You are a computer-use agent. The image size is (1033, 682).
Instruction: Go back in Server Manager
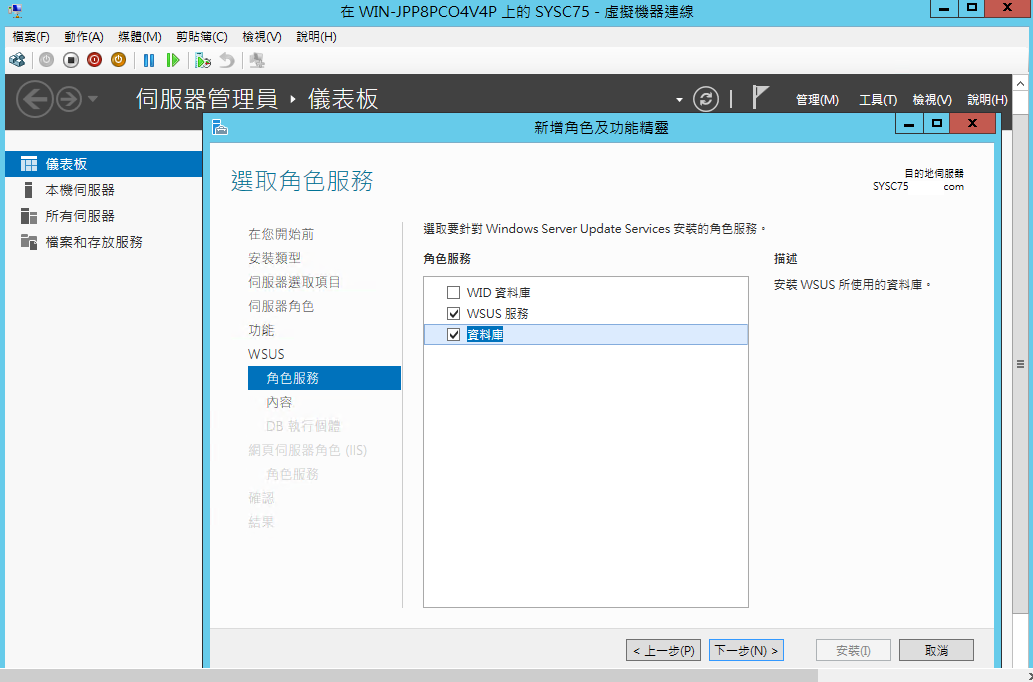click(x=34, y=99)
